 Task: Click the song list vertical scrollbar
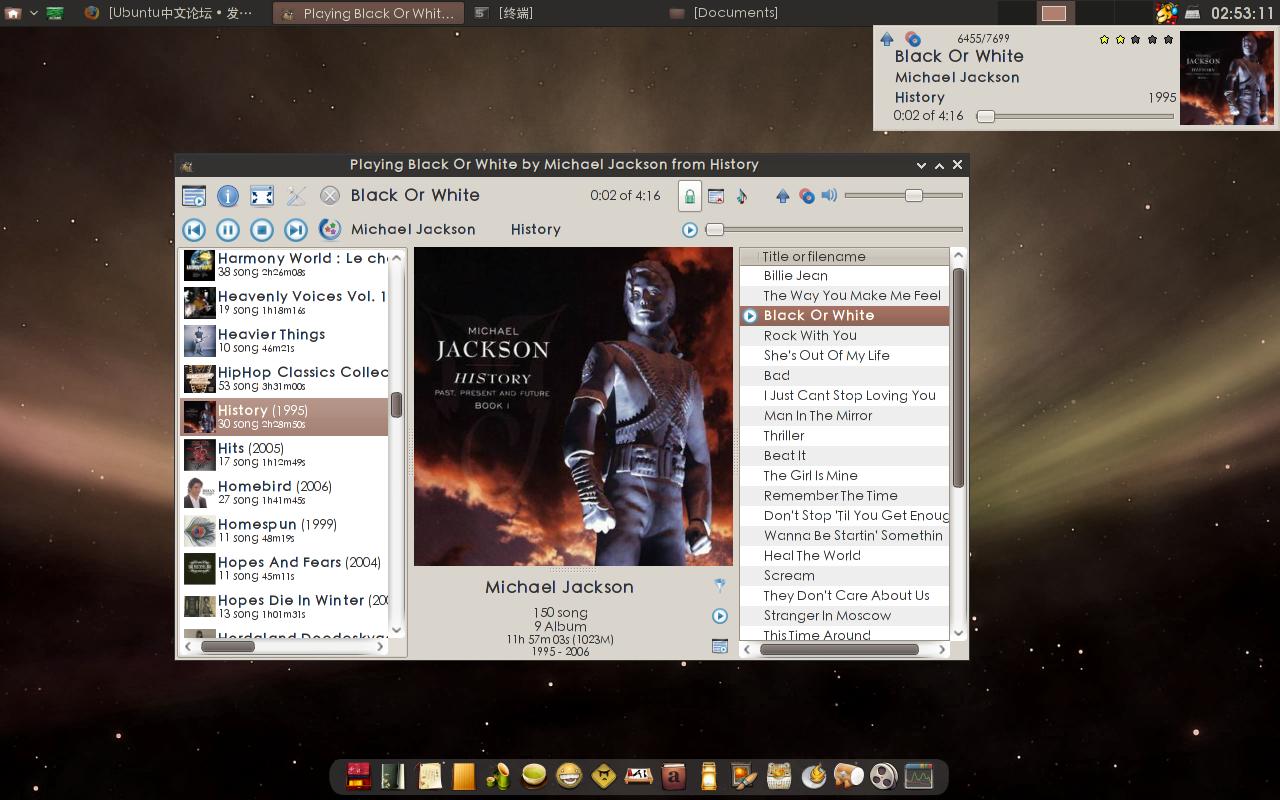958,378
